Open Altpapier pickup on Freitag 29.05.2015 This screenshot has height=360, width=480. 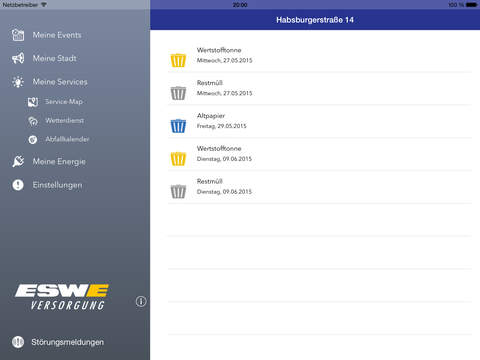tap(320, 121)
